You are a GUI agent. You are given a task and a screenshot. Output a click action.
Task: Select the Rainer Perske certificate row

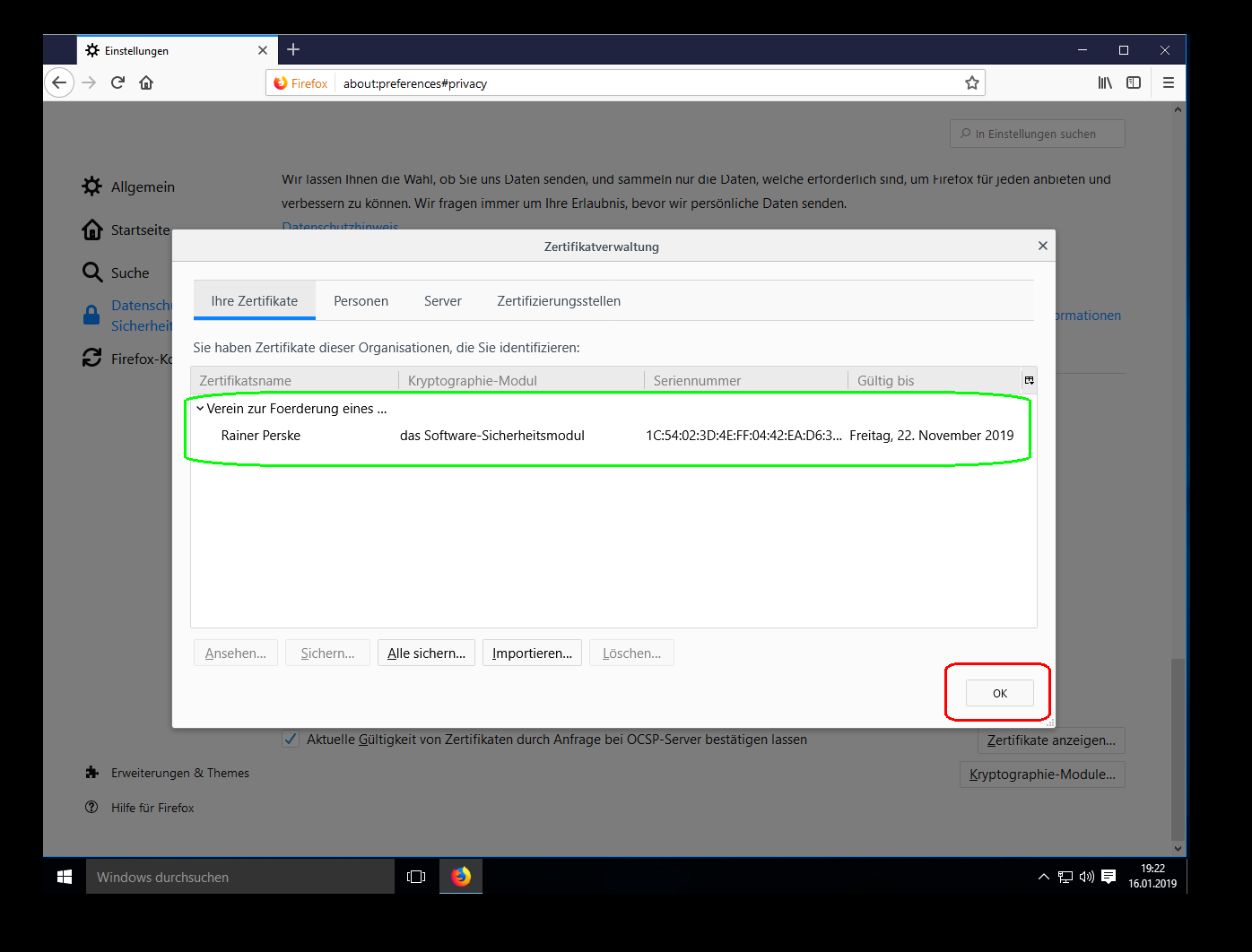tap(260, 436)
